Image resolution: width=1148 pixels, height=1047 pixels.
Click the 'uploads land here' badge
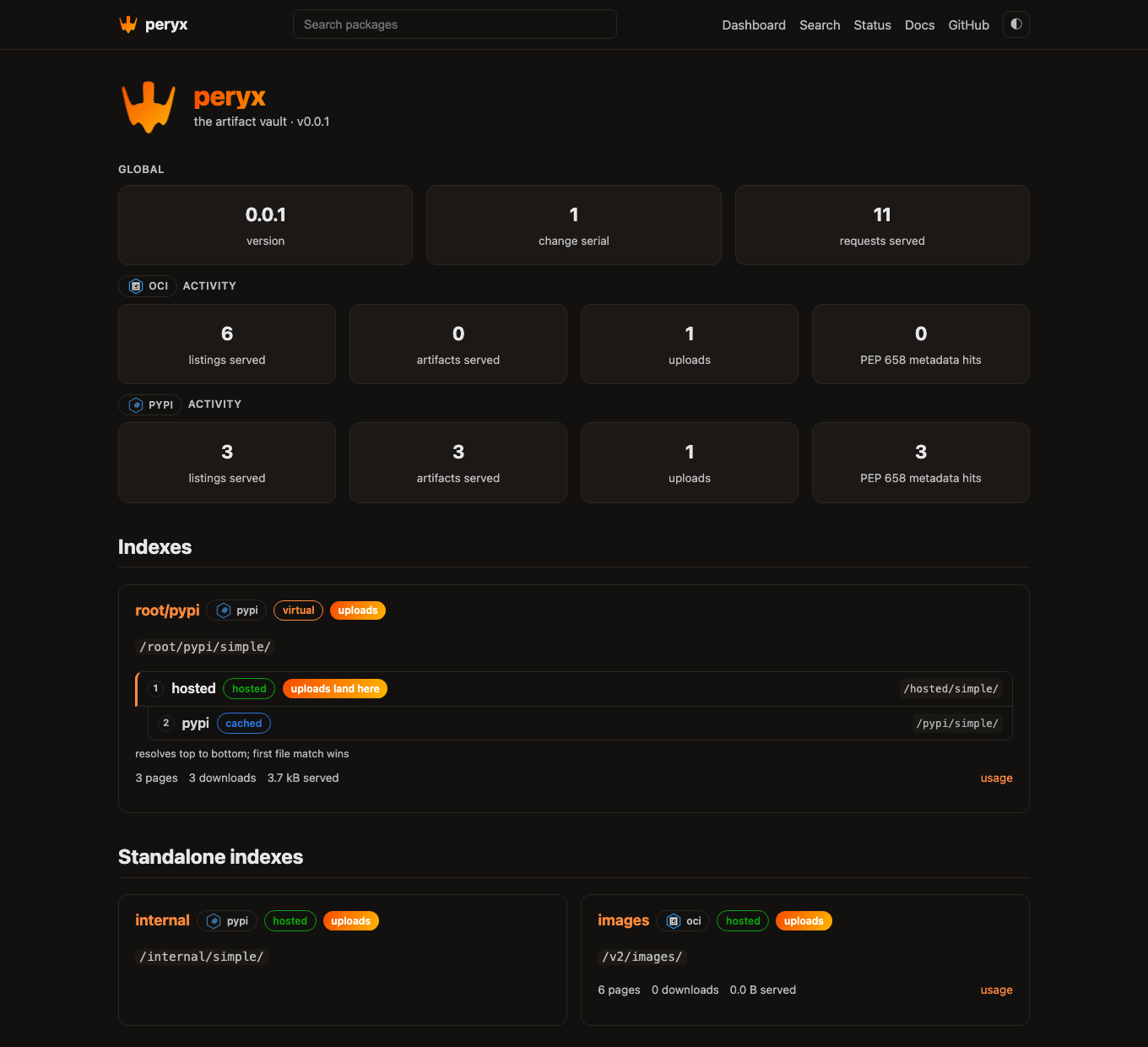[x=335, y=689]
